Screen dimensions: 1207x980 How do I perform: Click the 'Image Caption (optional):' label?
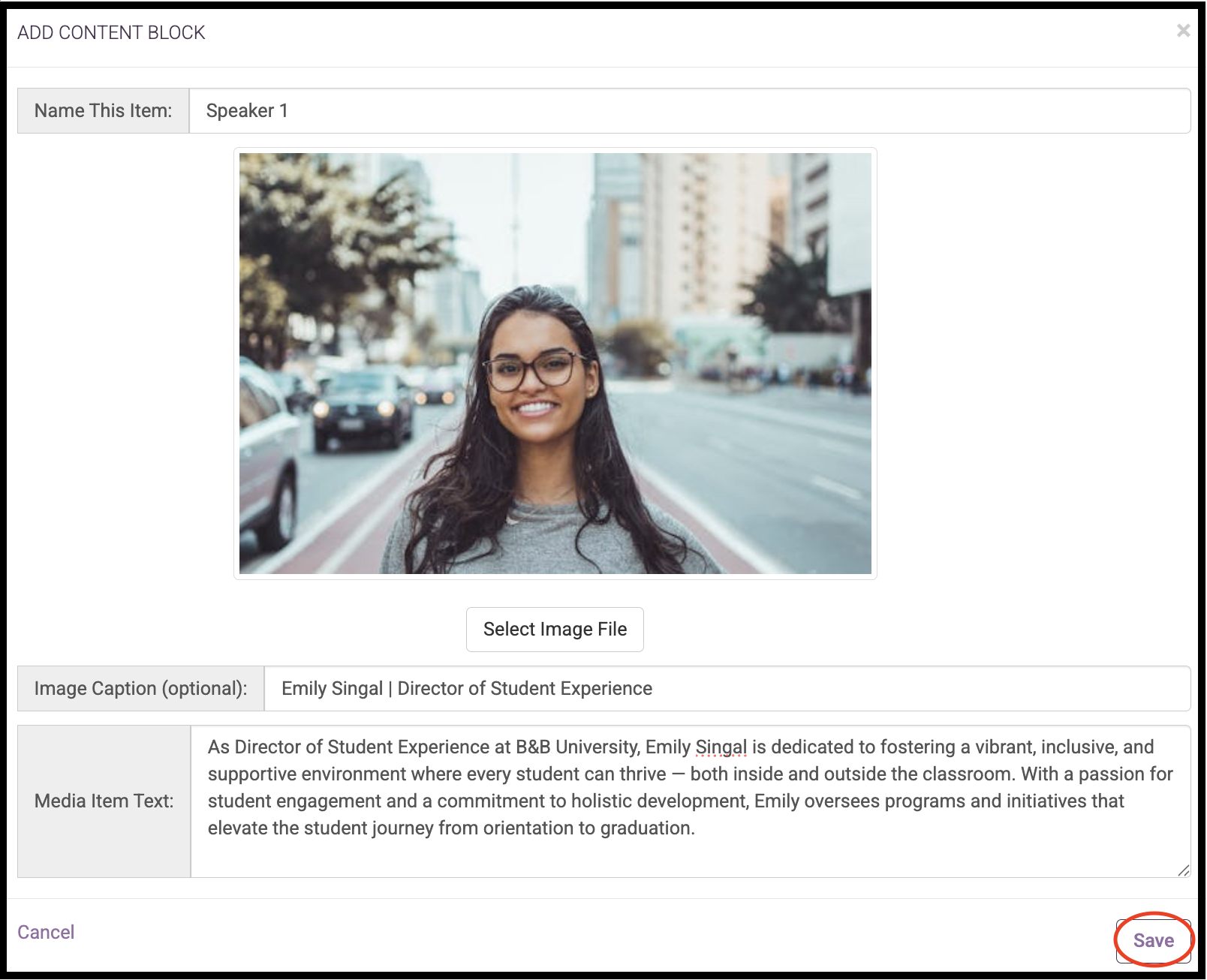point(141,689)
